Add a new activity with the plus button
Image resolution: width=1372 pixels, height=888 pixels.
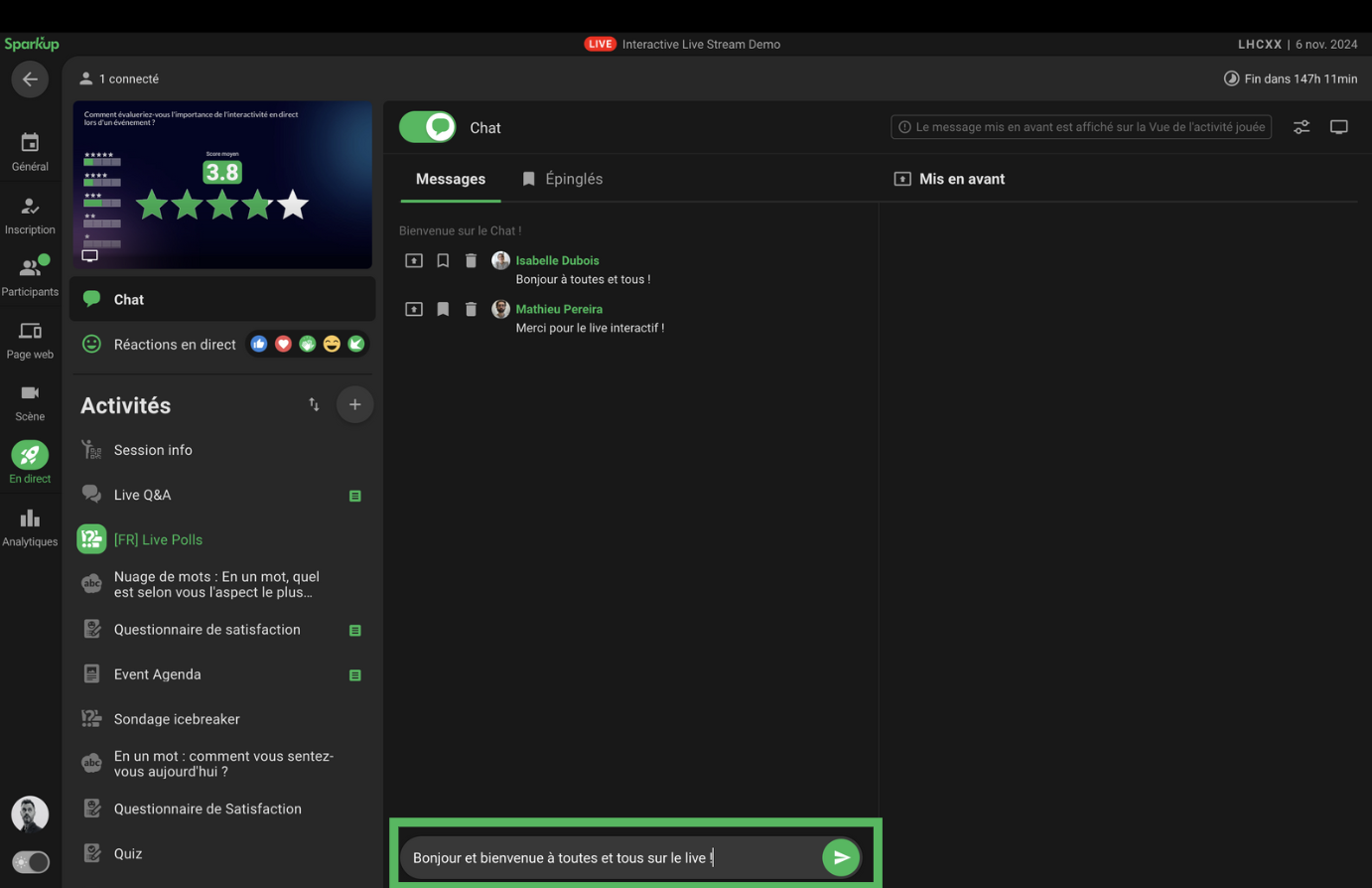point(354,404)
